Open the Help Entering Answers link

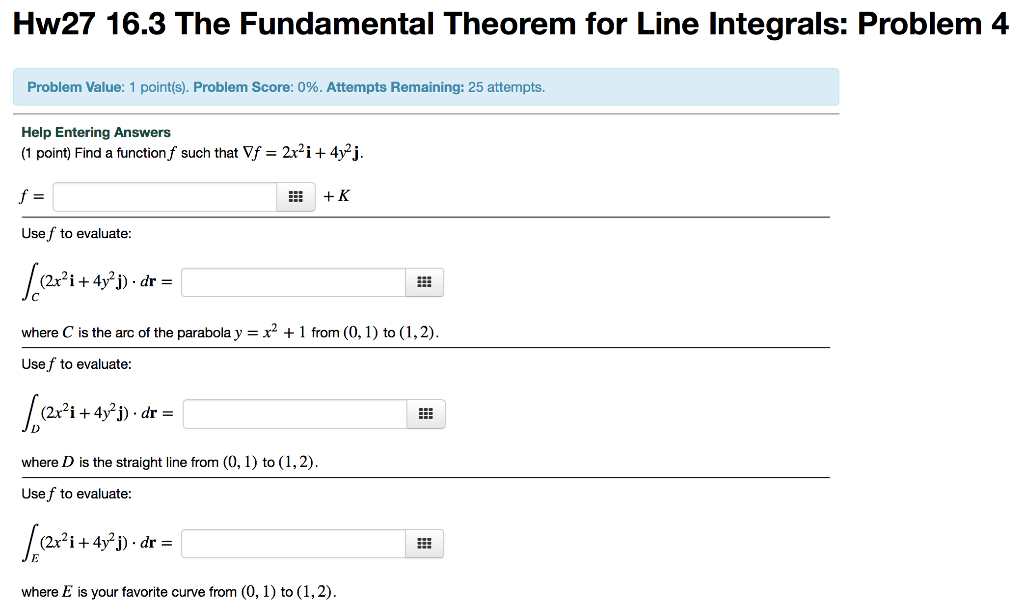click(95, 131)
